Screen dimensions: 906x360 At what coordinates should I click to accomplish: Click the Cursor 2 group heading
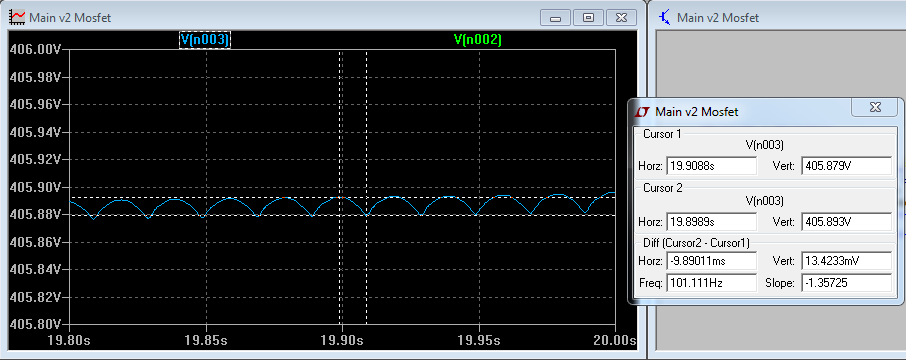pyautogui.click(x=662, y=188)
